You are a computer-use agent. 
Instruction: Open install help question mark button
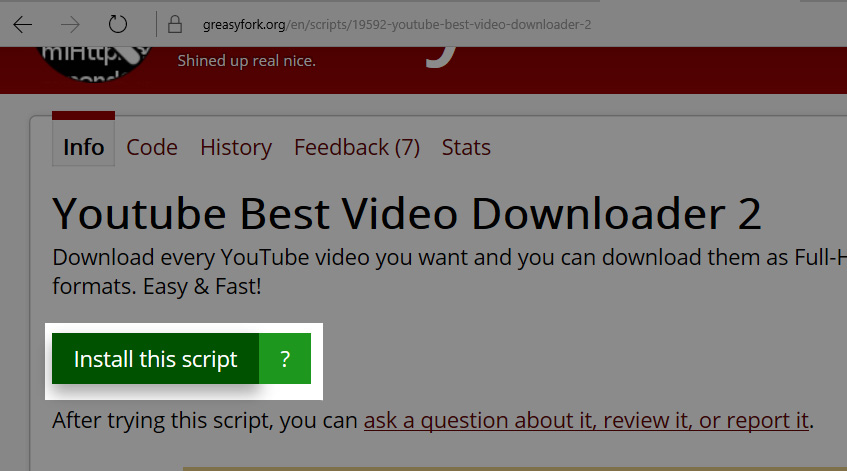tap(285, 359)
